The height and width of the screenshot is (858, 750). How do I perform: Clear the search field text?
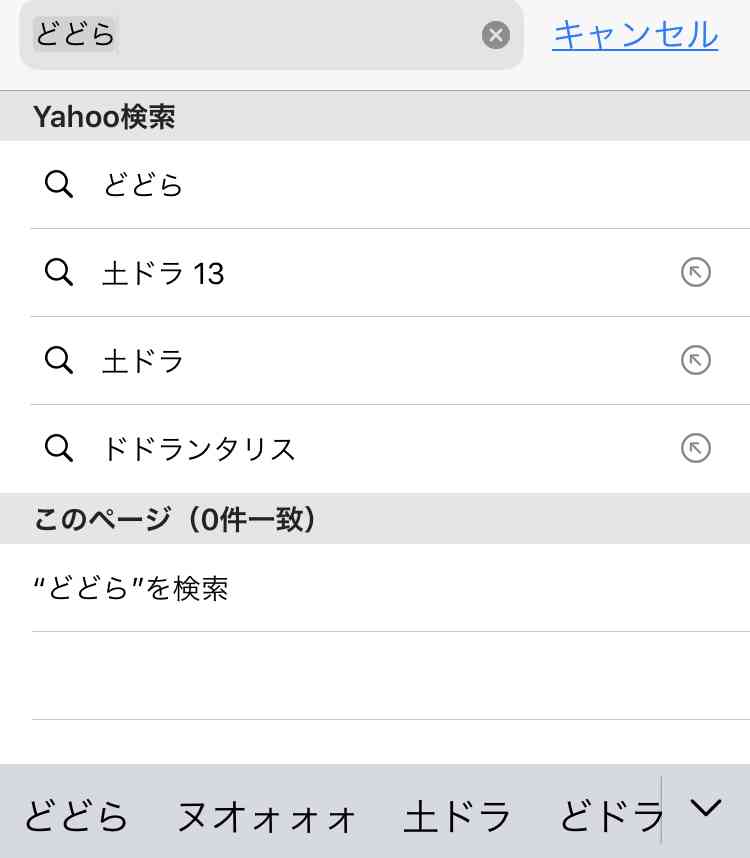[x=496, y=35]
